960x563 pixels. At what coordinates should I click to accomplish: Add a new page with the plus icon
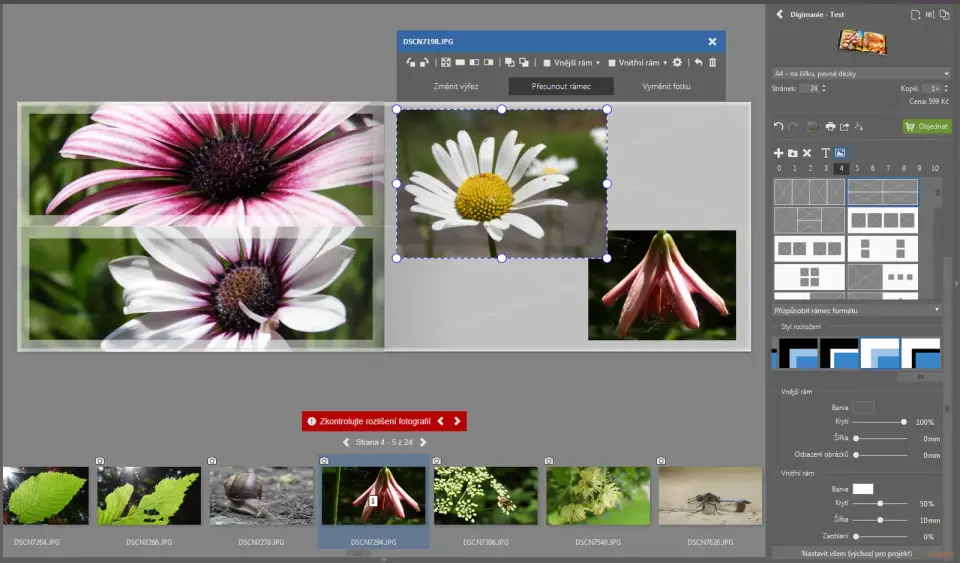pyautogui.click(x=779, y=153)
